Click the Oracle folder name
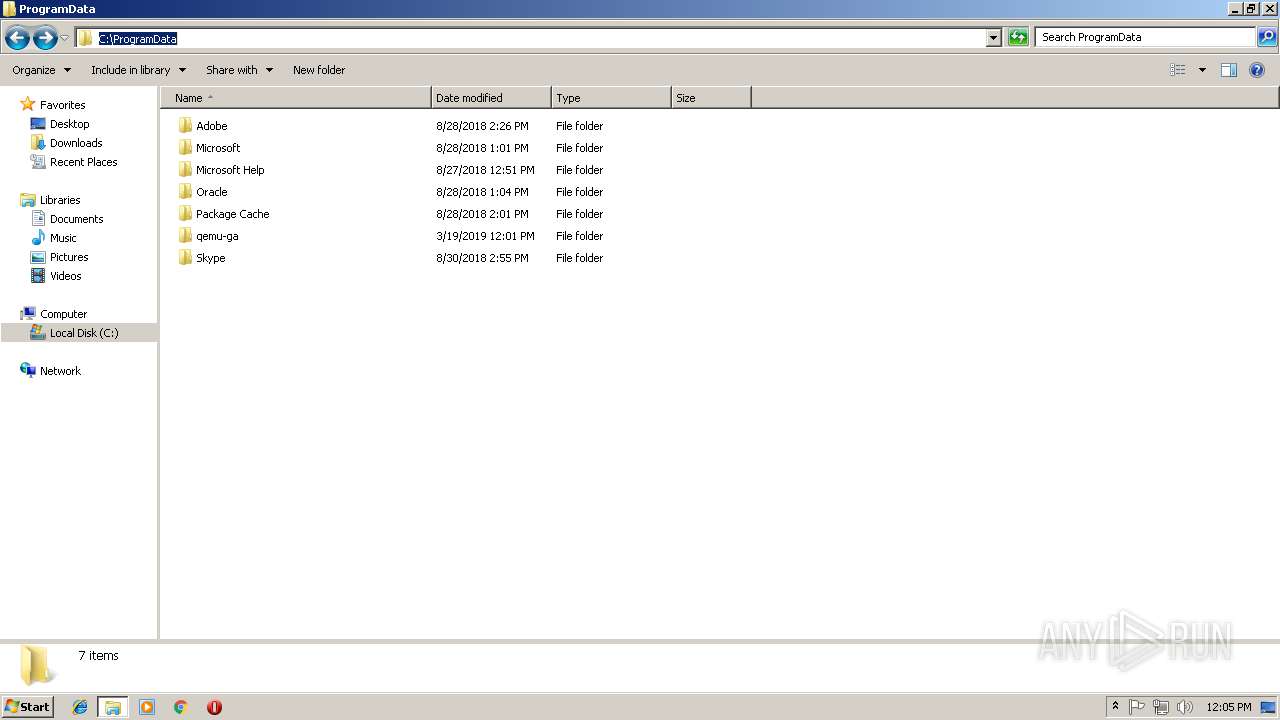The height and width of the screenshot is (720, 1280). (x=212, y=192)
